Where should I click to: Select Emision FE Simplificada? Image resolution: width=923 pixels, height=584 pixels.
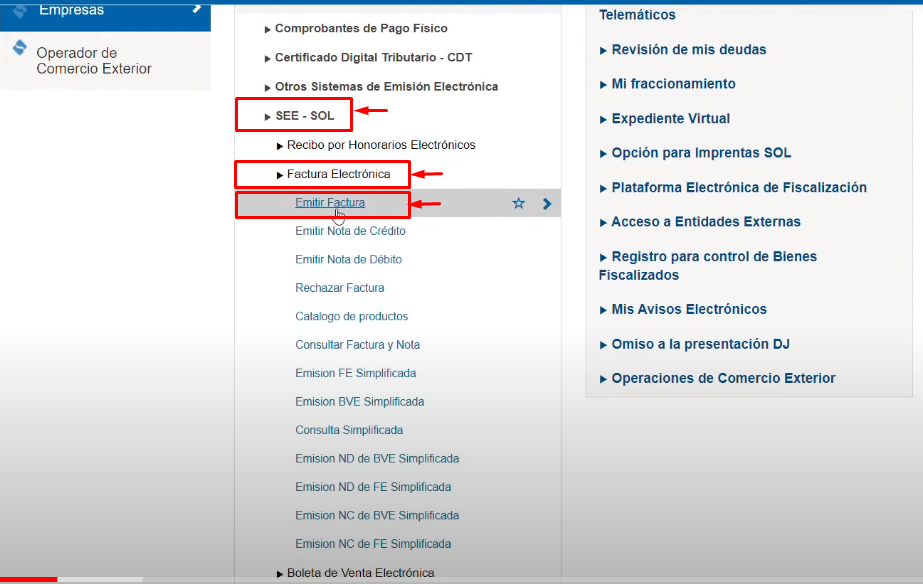click(356, 373)
